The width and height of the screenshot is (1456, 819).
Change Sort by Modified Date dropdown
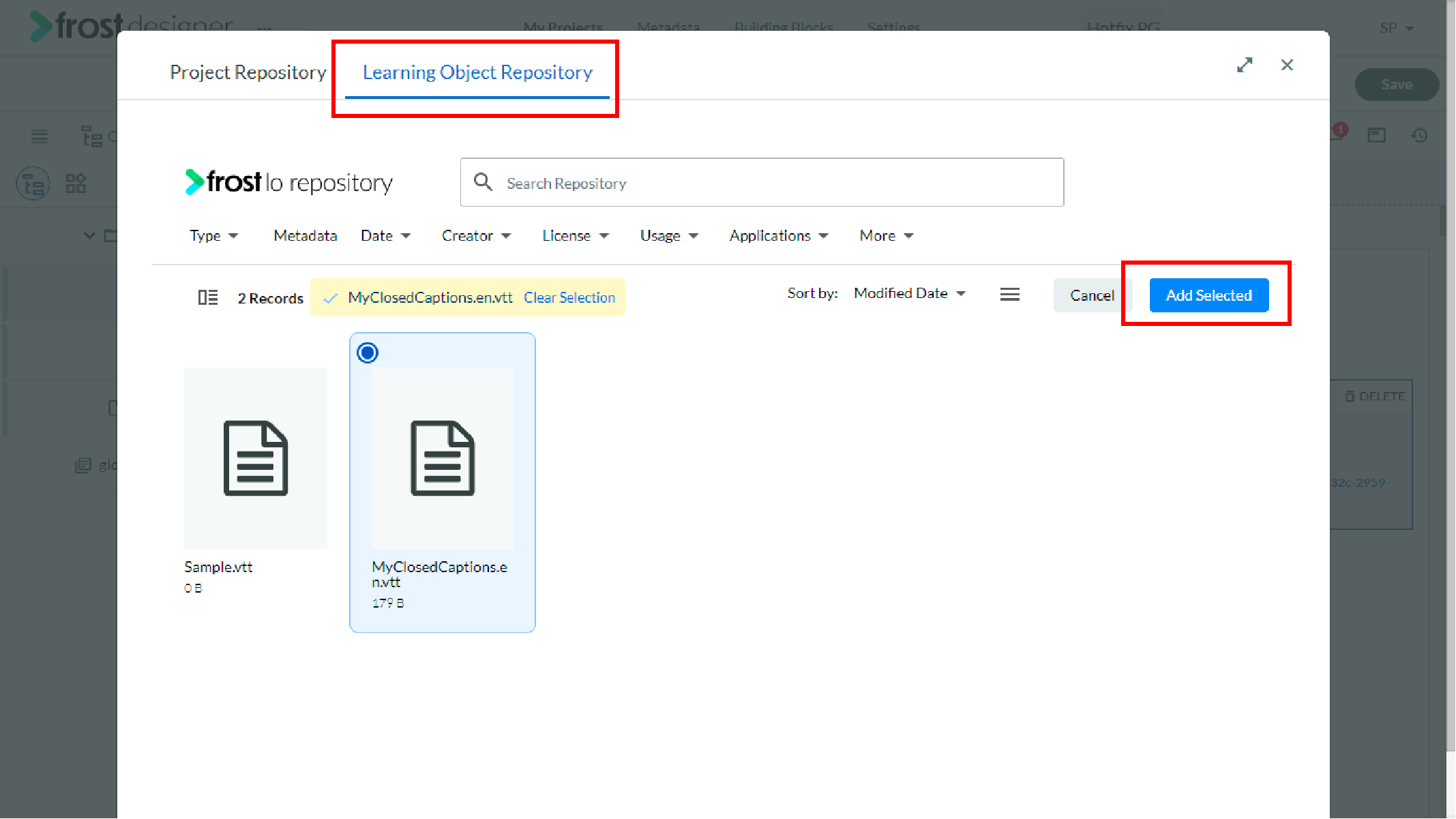coord(910,293)
